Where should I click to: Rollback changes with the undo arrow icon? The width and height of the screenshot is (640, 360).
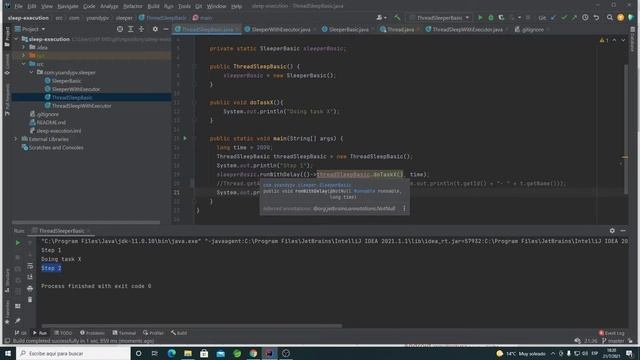tap(596, 18)
